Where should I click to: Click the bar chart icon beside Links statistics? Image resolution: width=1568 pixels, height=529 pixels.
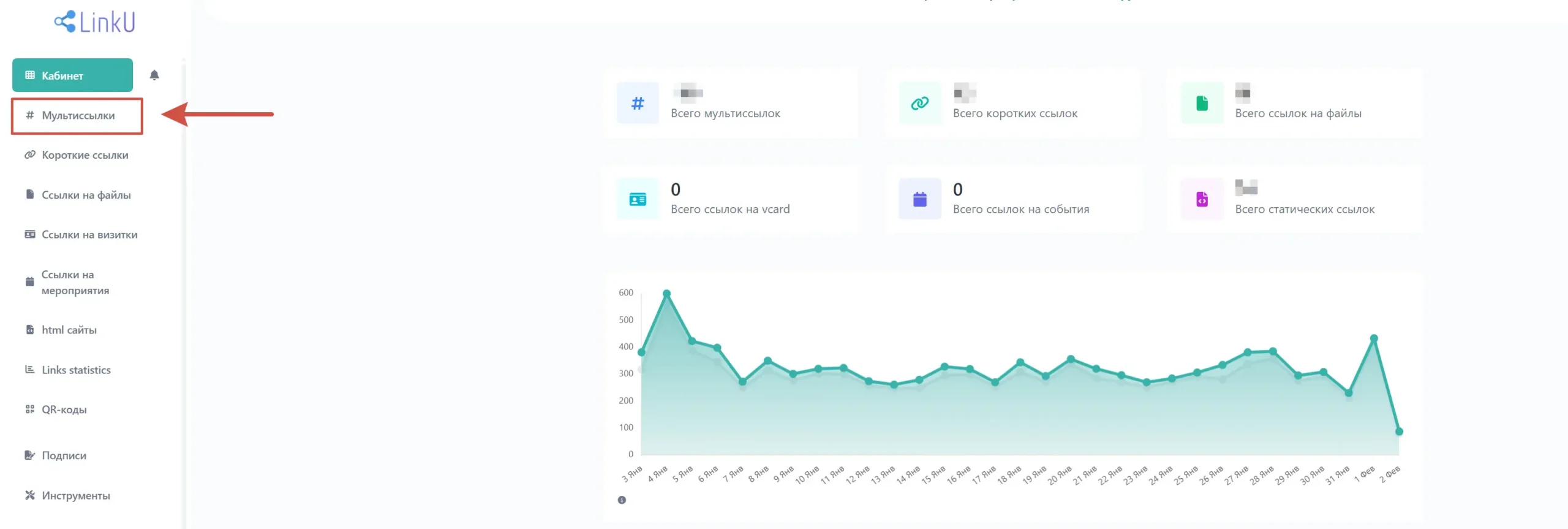click(29, 369)
